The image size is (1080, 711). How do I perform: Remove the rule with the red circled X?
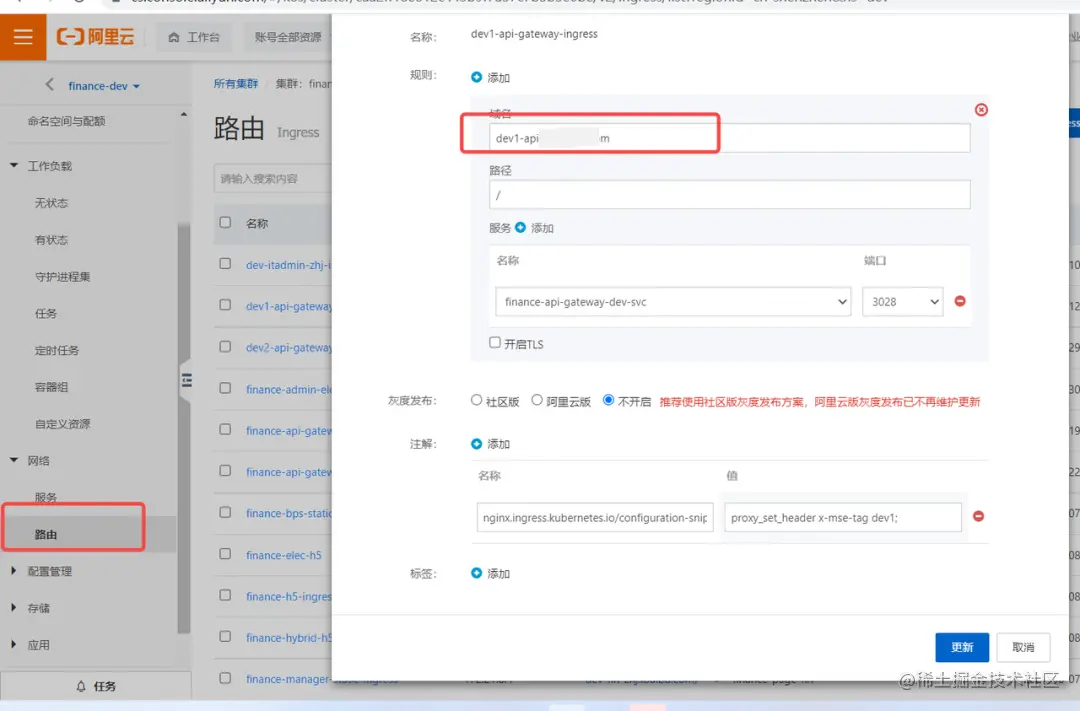click(x=981, y=110)
